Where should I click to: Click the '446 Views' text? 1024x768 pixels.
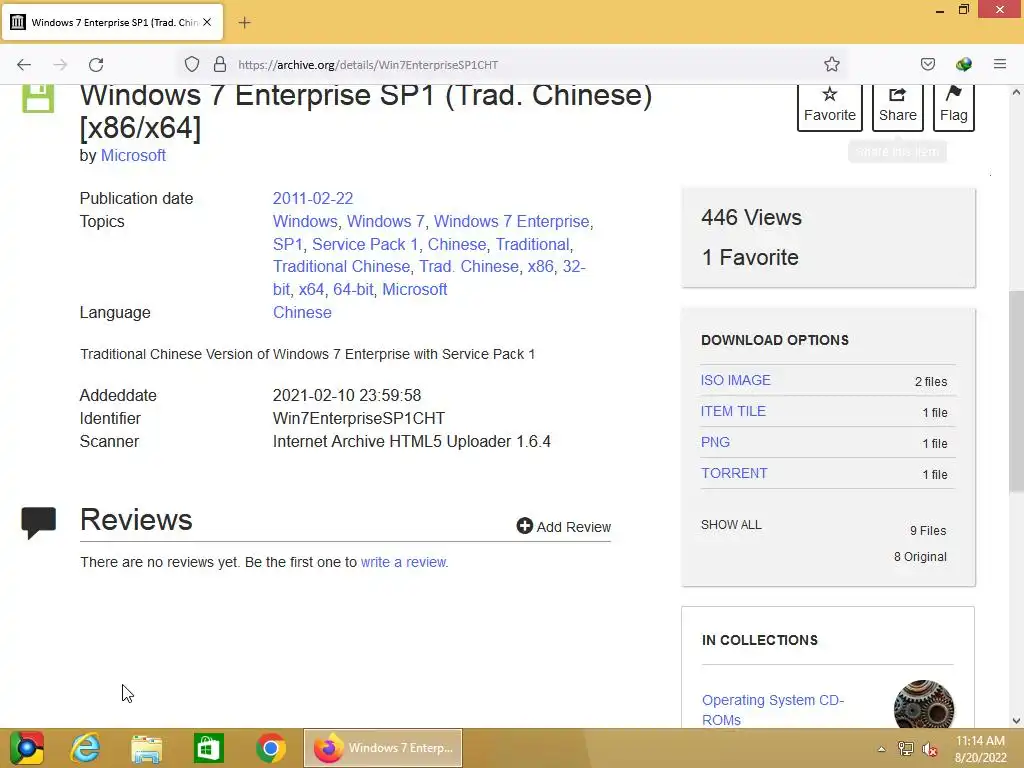(751, 217)
